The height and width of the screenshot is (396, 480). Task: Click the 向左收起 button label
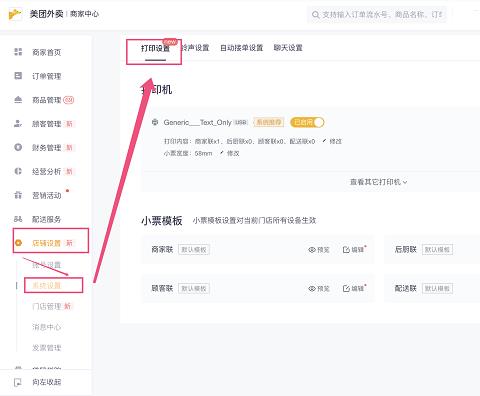pyautogui.click(x=47, y=382)
